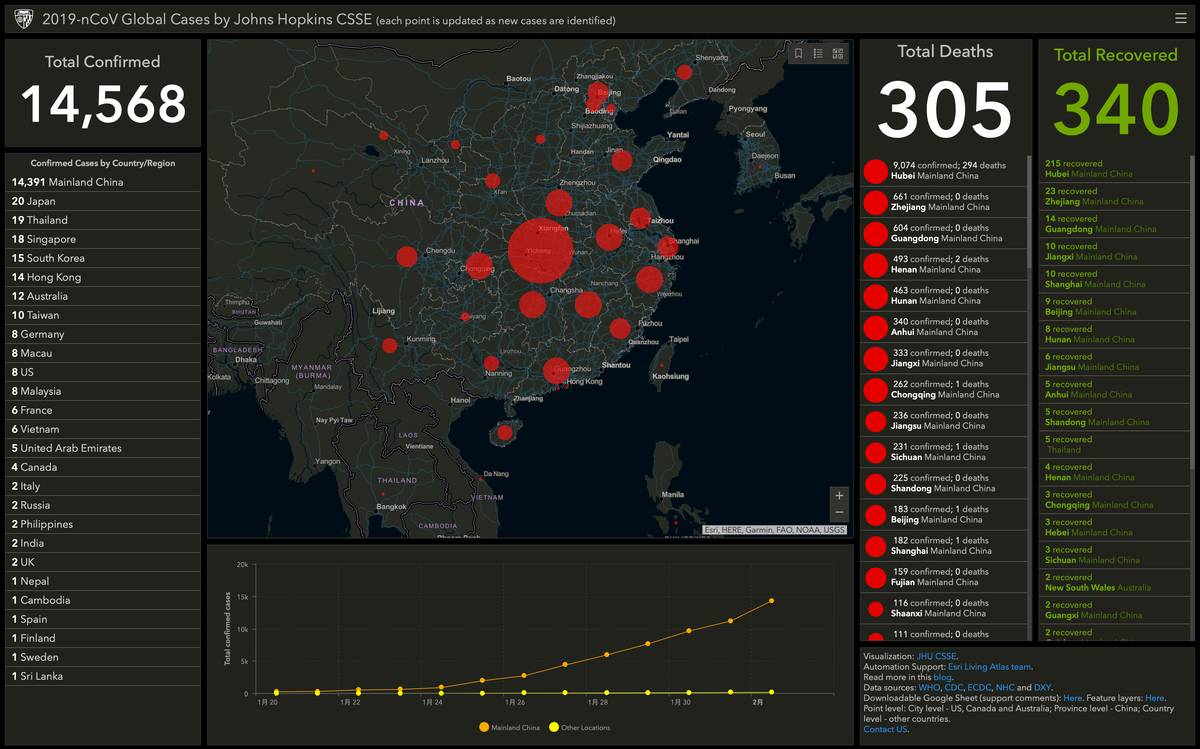Click the large Hubei red circle on map
Viewport: 1200px width, 749px height.
click(x=540, y=250)
